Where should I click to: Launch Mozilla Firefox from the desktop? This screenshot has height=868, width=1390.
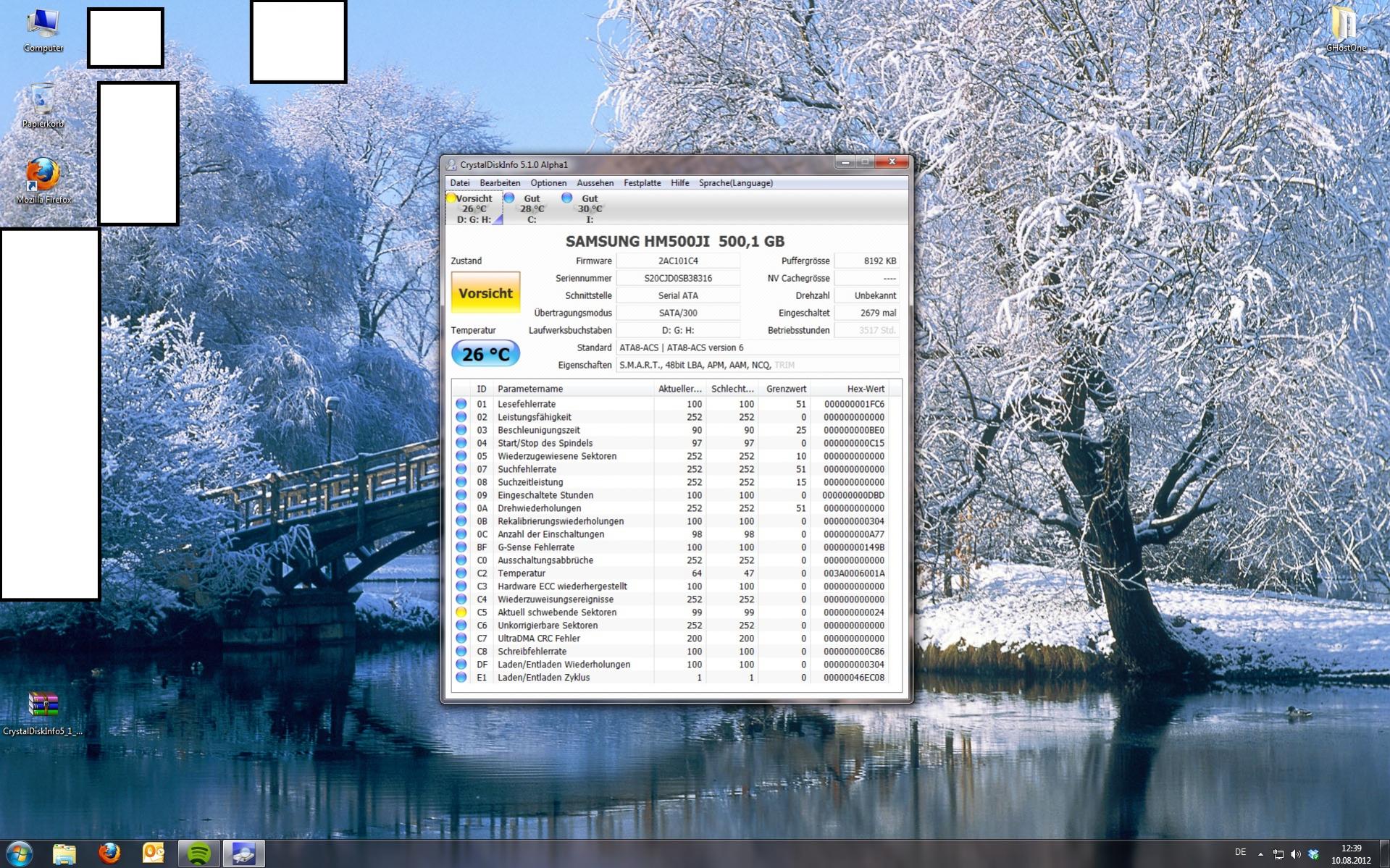(43, 181)
